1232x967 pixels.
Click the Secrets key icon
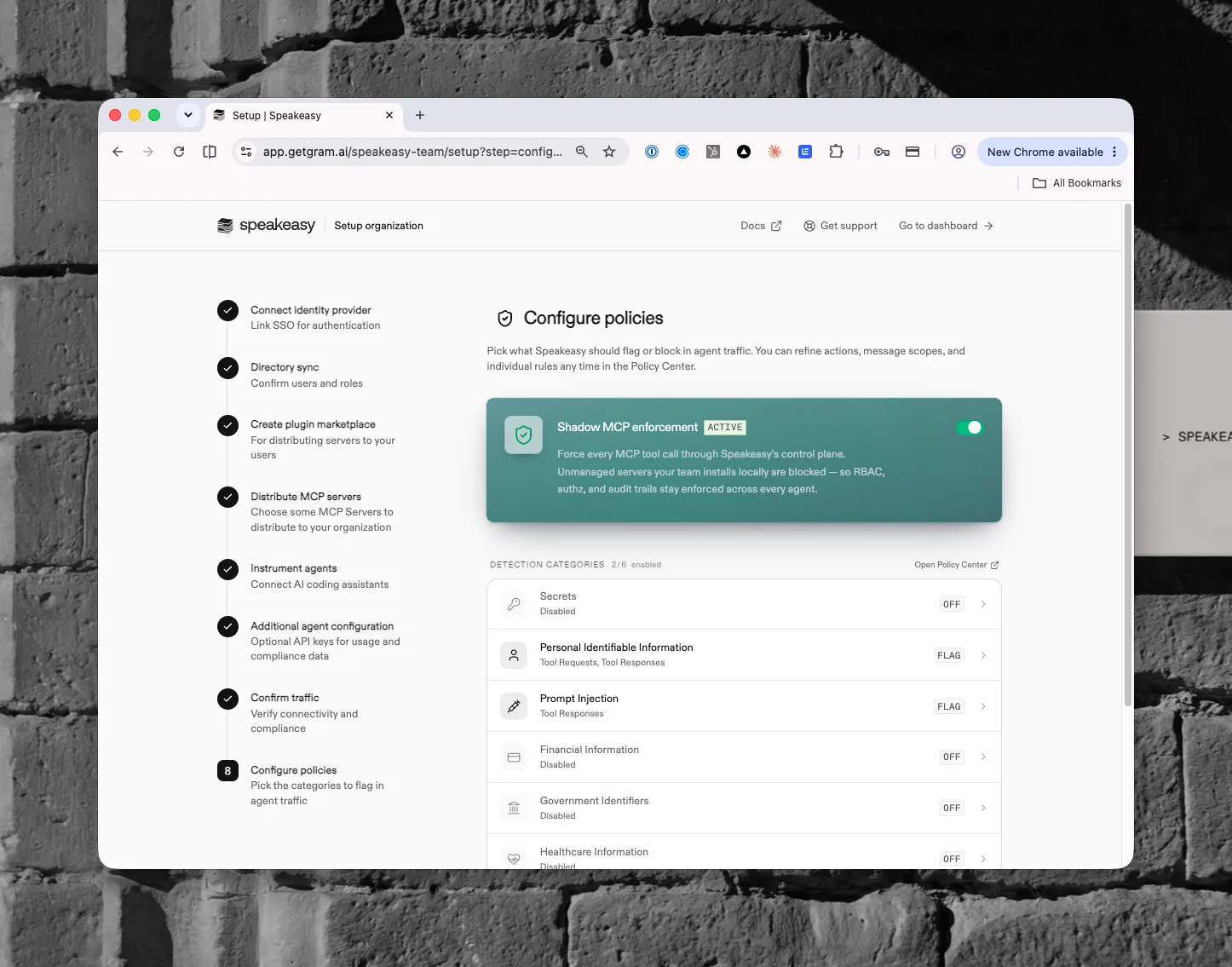[x=514, y=604]
